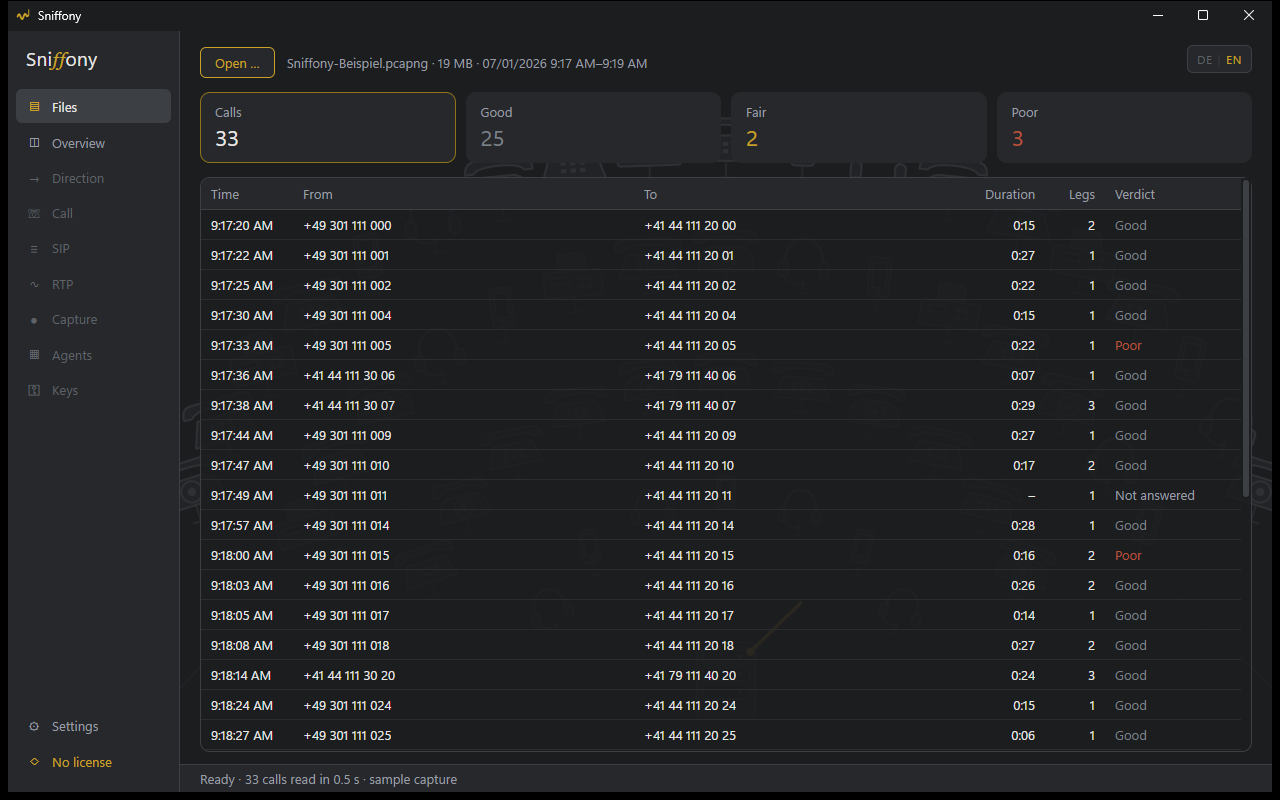
Task: Filter by the Fair 2 card
Action: click(x=859, y=128)
